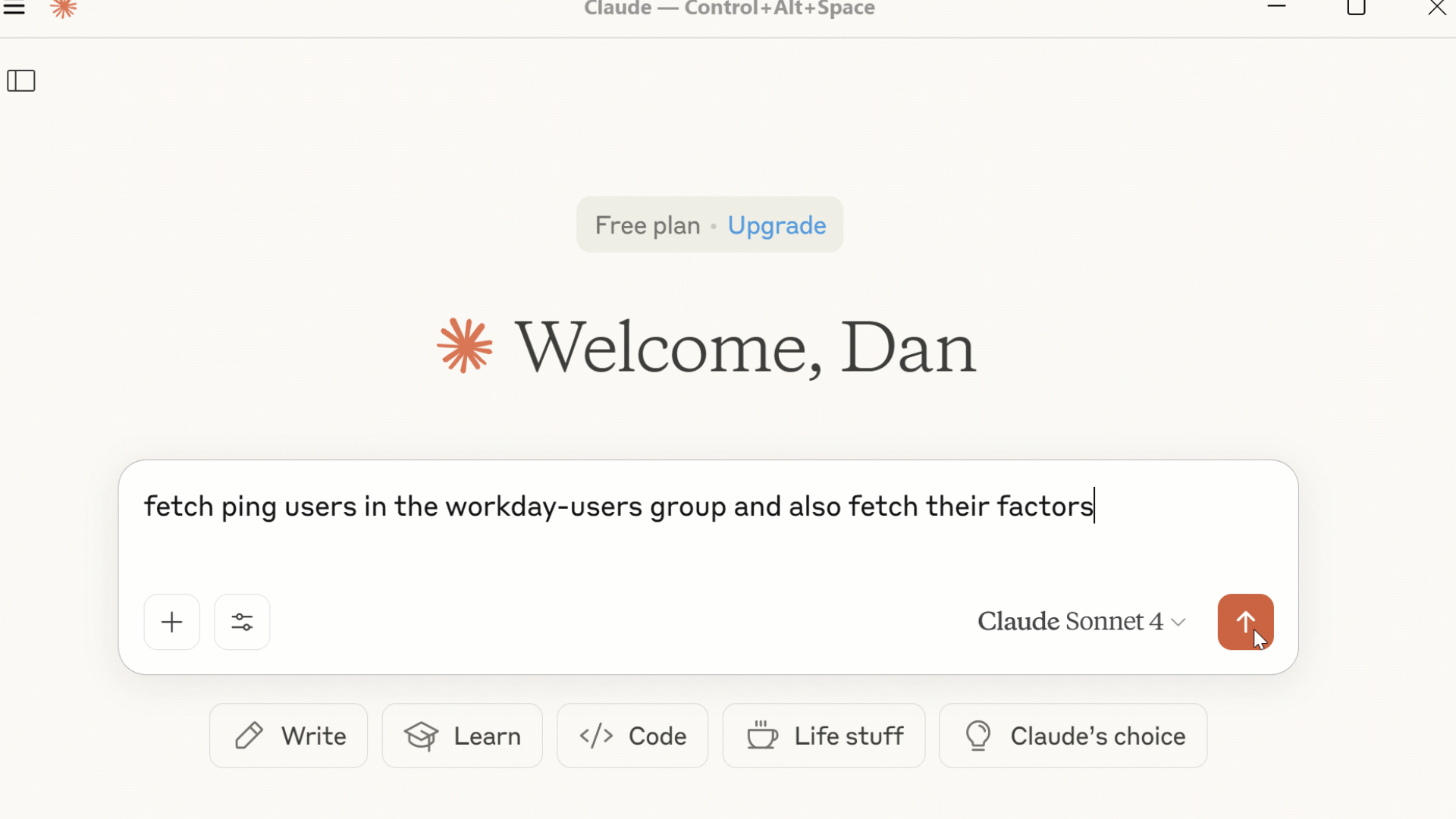This screenshot has width=1456, height=819.
Task: Click the plus attachment button
Action: point(172,622)
